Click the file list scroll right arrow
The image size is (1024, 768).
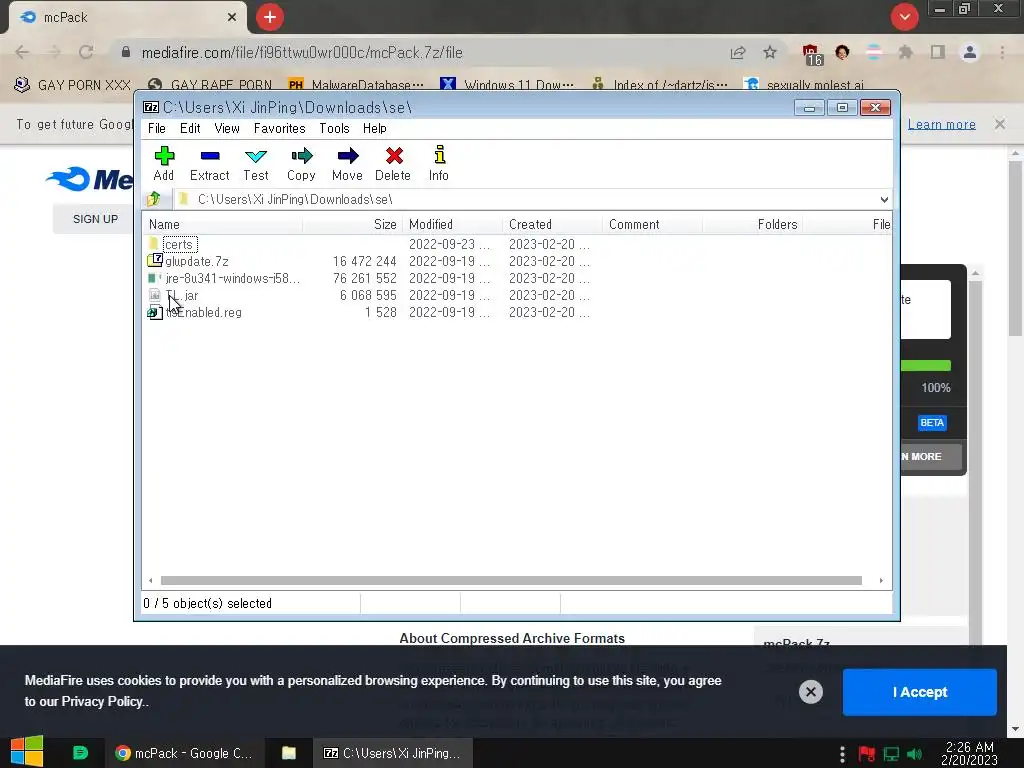[x=881, y=581]
